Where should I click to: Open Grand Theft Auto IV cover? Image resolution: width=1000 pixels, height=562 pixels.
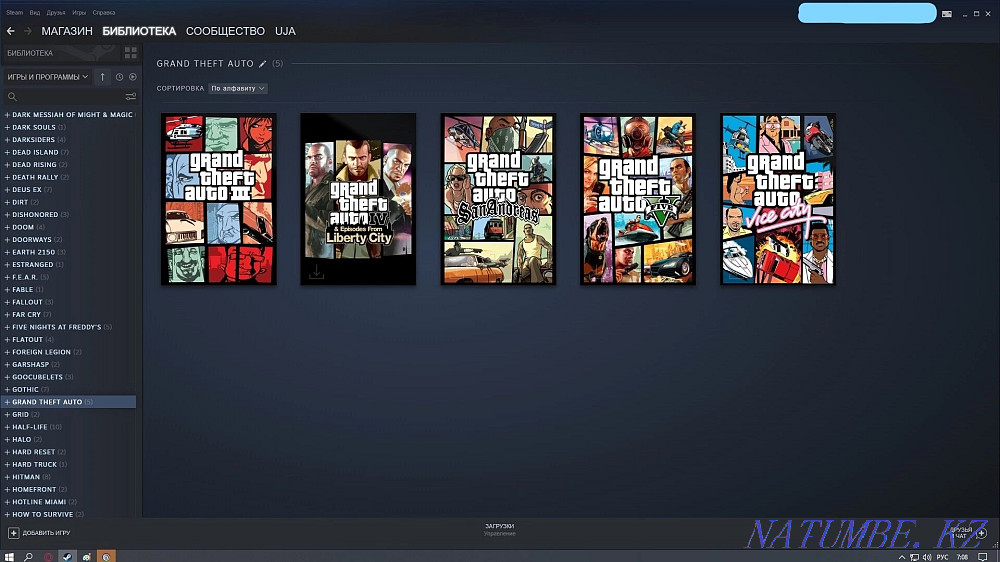click(358, 199)
